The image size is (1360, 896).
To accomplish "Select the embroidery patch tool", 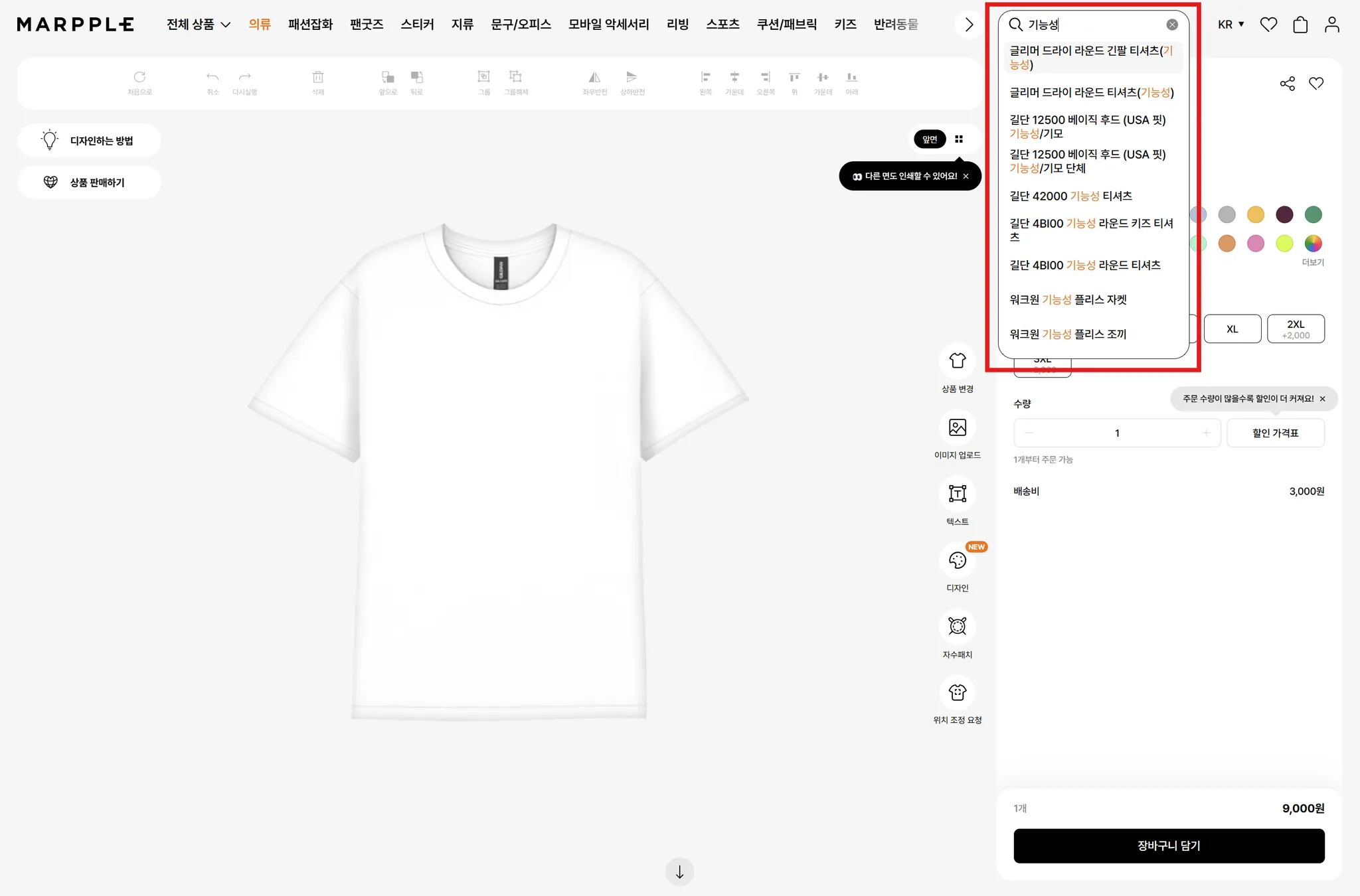I will (957, 627).
